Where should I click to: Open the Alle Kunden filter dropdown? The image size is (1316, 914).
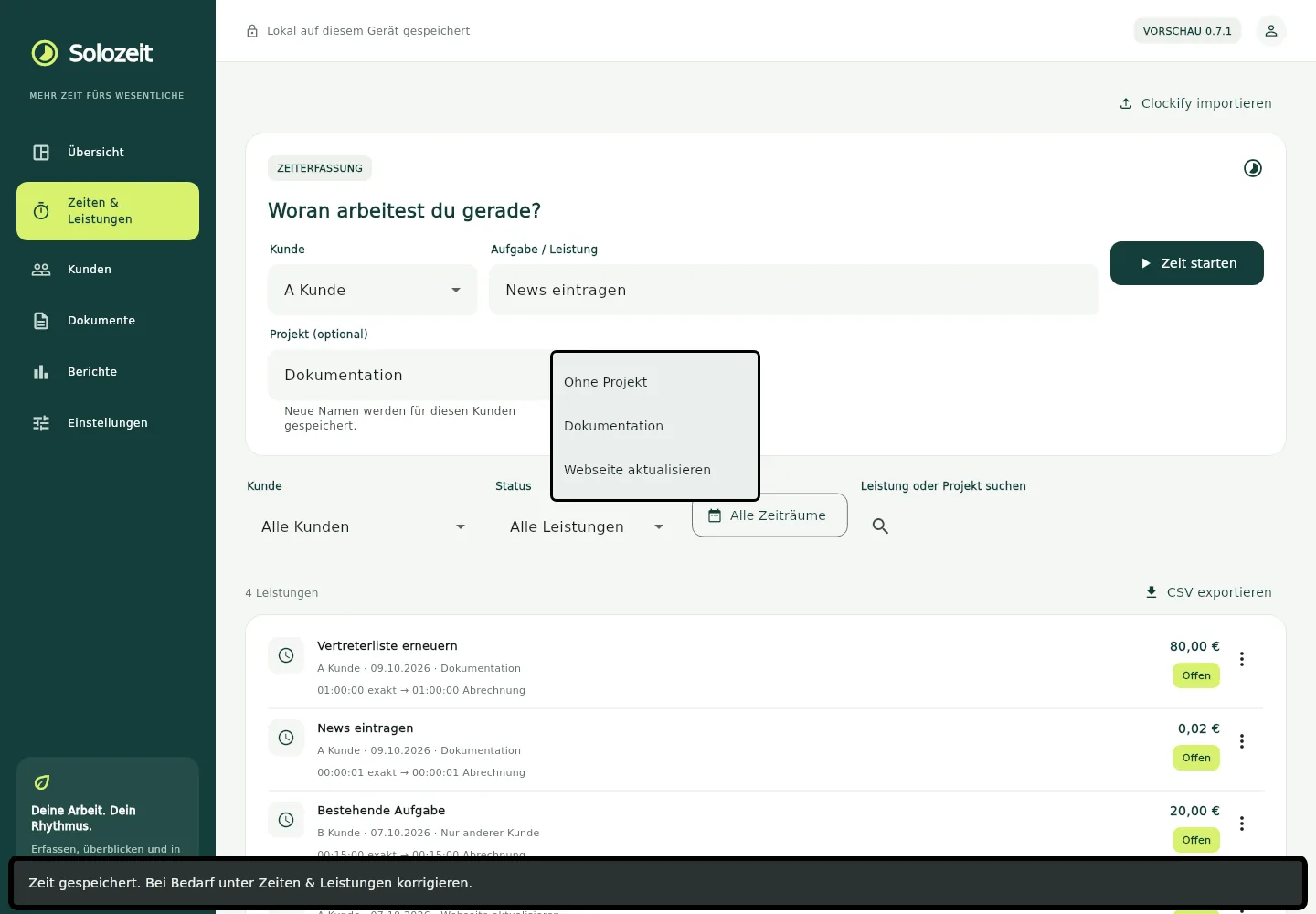[364, 526]
